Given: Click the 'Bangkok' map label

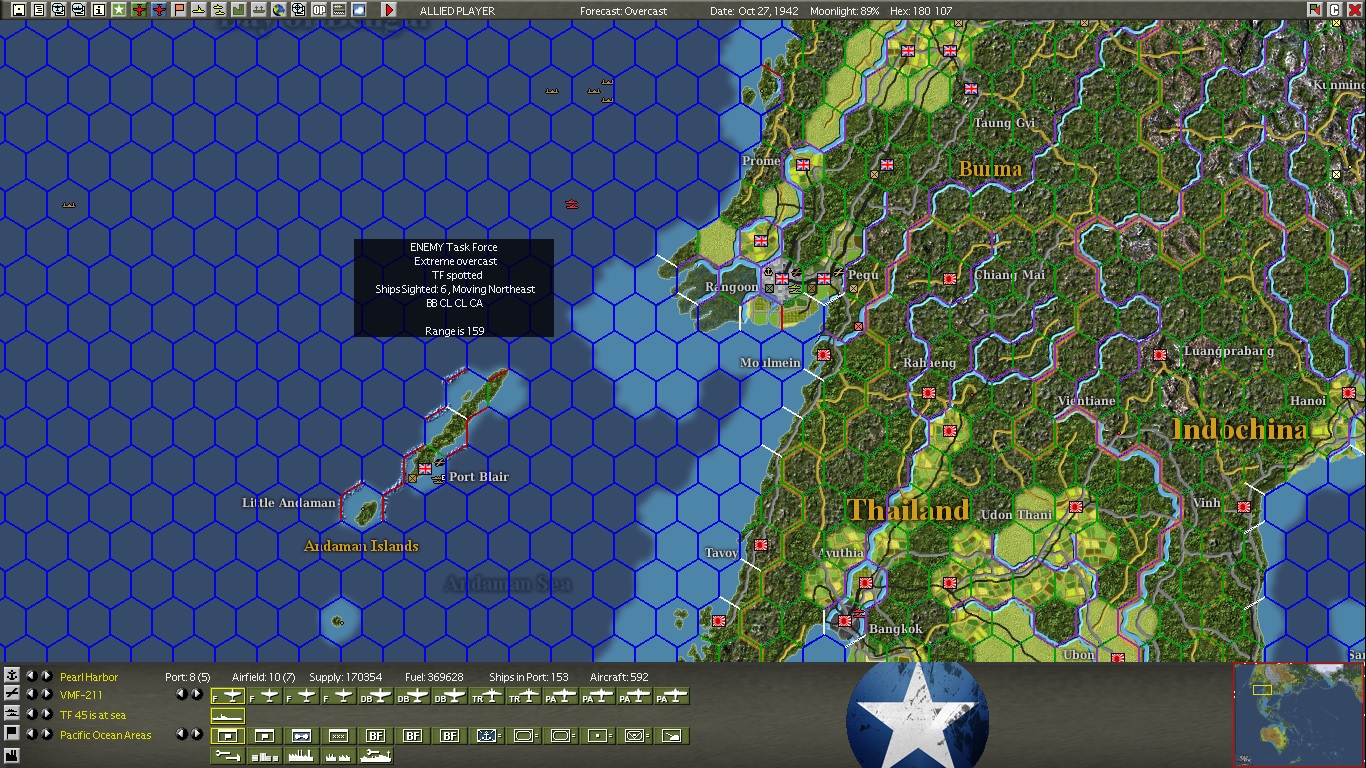Looking at the screenshot, I should click(896, 629).
